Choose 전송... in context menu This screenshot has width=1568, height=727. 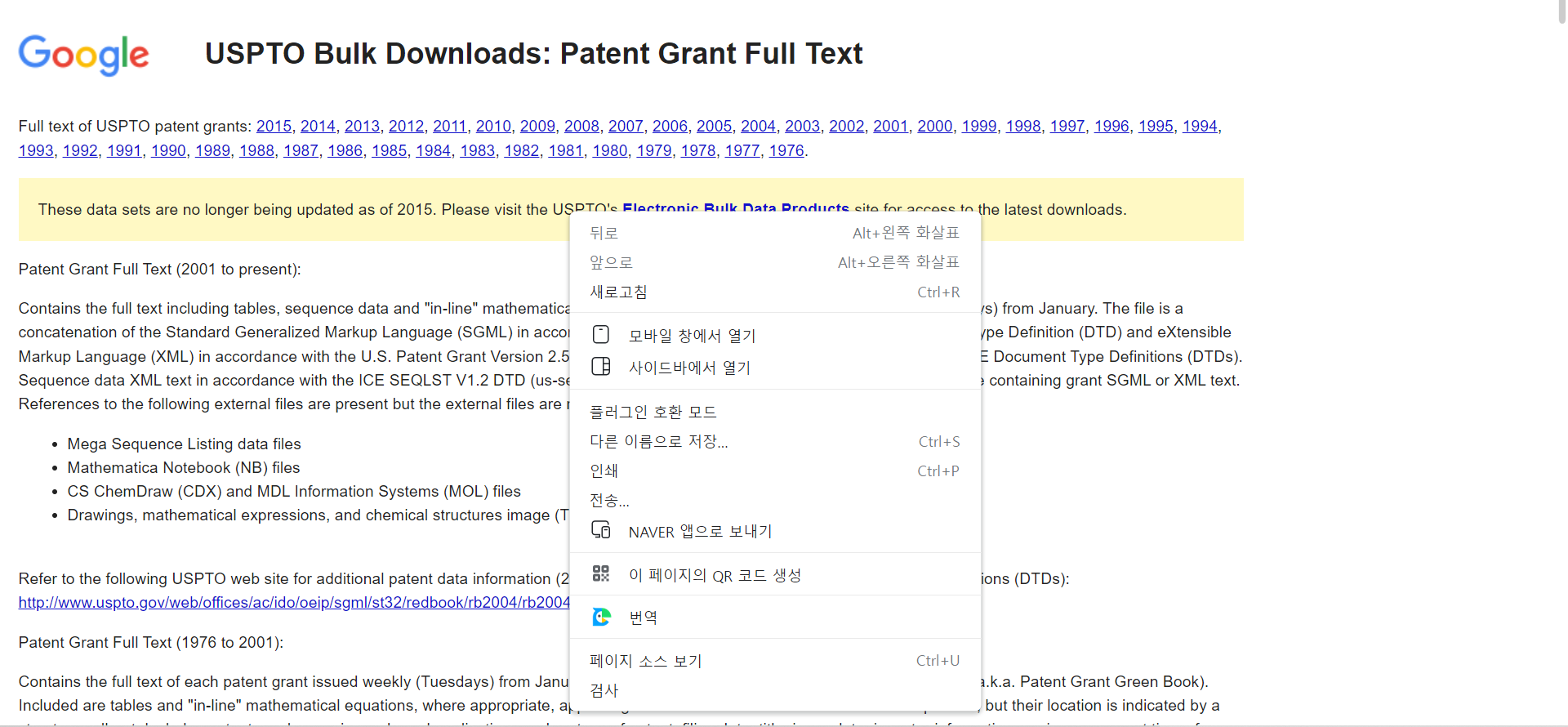tap(775, 500)
